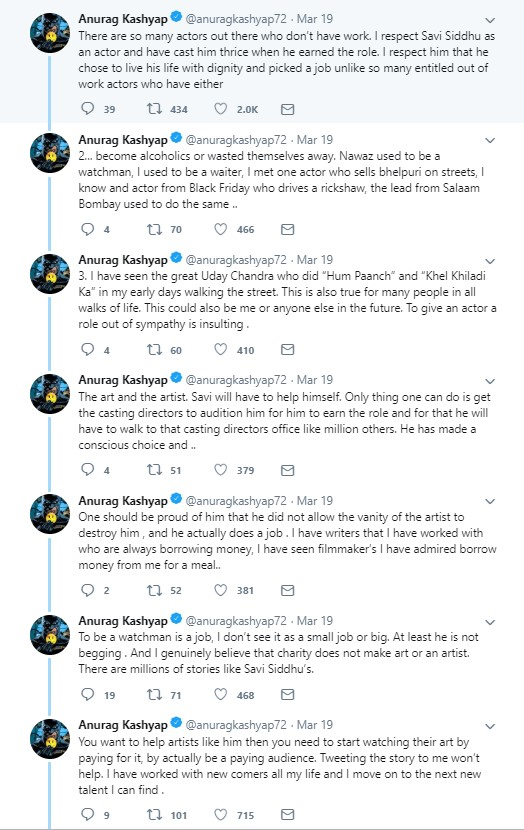Viewport: 524px width, 830px height.
Task: Open the profile avatar beside the third tweet
Action: coord(50,274)
